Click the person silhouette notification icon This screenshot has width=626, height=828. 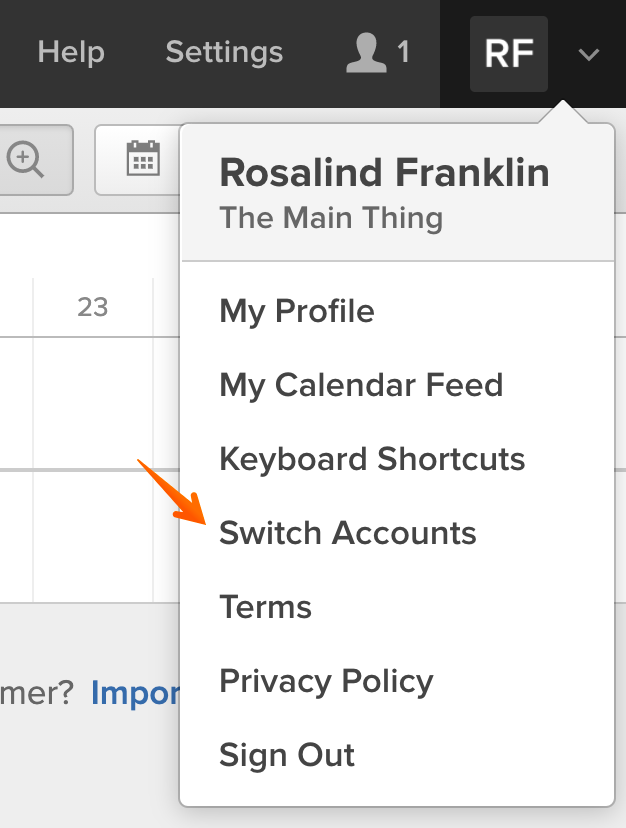(366, 52)
